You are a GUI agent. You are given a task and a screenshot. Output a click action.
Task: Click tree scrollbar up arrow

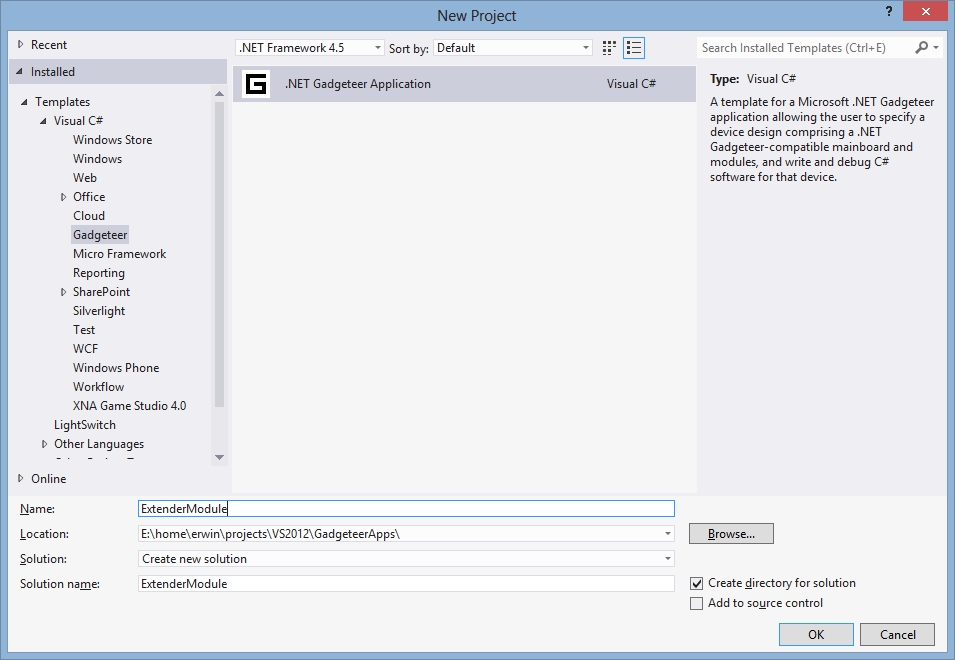[x=219, y=94]
